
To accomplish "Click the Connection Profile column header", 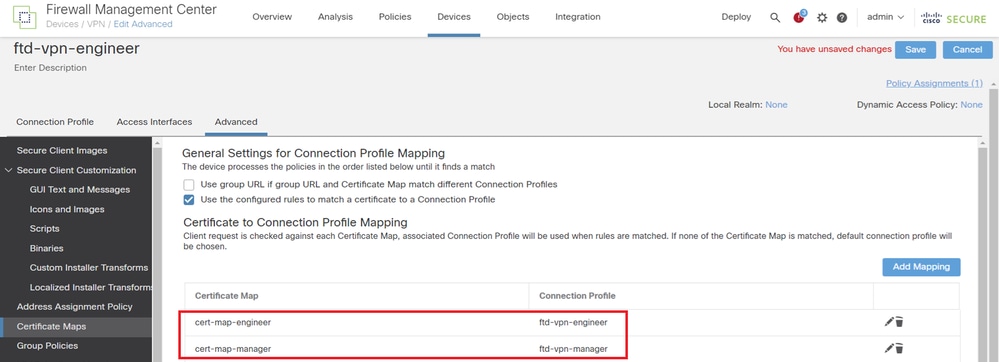I will tap(577, 296).
